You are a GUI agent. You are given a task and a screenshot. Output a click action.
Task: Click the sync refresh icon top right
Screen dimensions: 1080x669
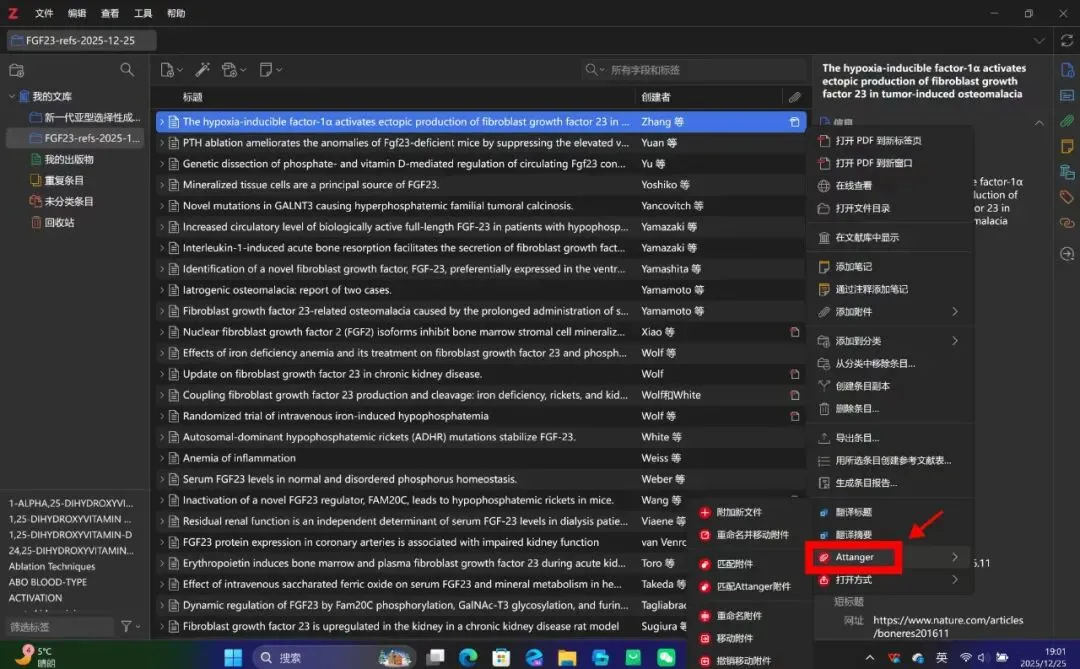[1066, 41]
